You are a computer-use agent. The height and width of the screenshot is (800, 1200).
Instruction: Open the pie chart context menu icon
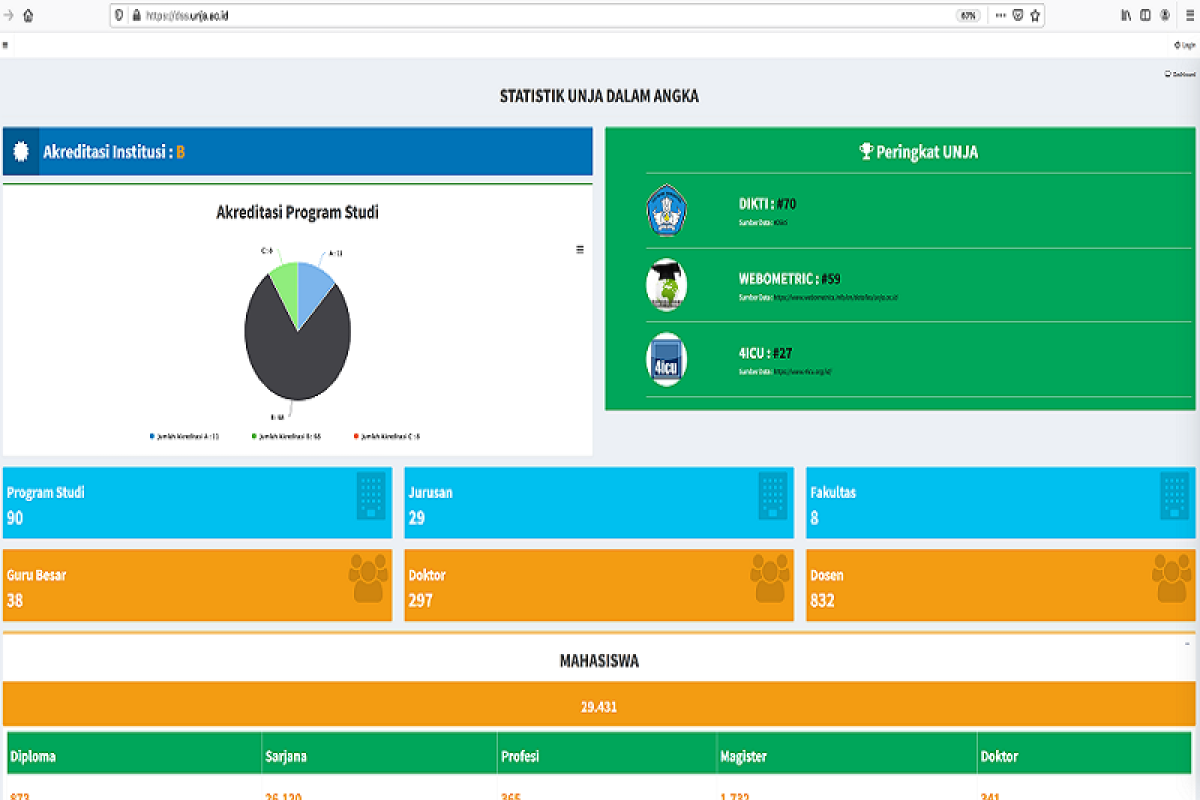[x=580, y=249]
